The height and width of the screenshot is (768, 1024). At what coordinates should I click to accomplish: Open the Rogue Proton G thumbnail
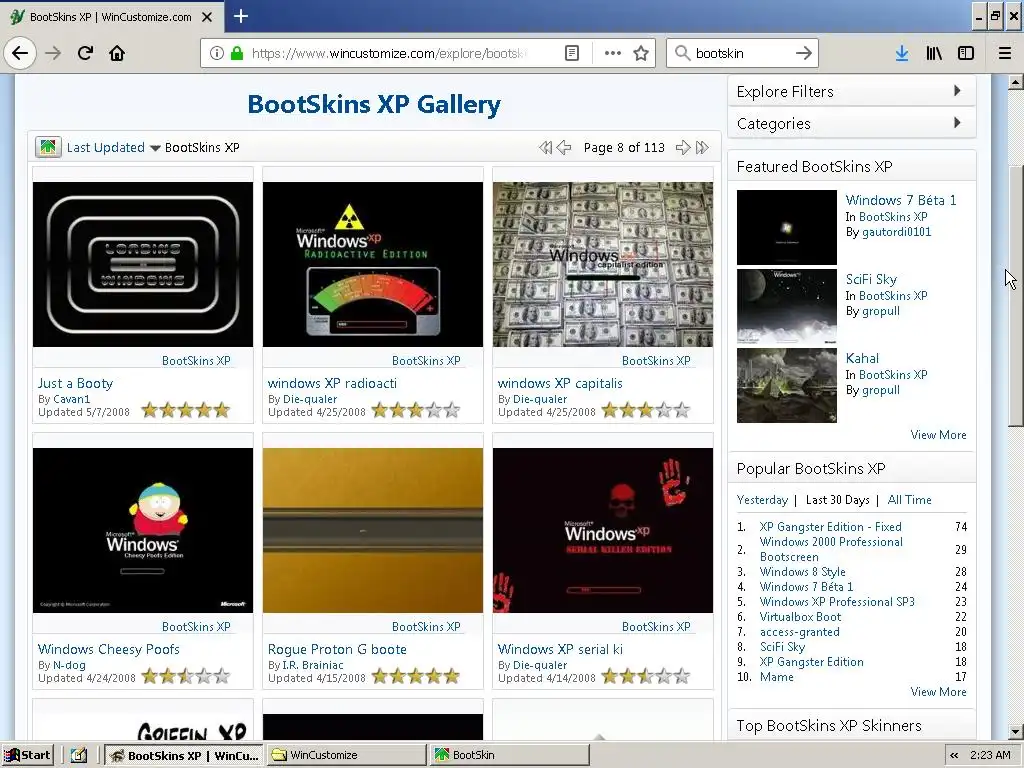click(x=373, y=530)
